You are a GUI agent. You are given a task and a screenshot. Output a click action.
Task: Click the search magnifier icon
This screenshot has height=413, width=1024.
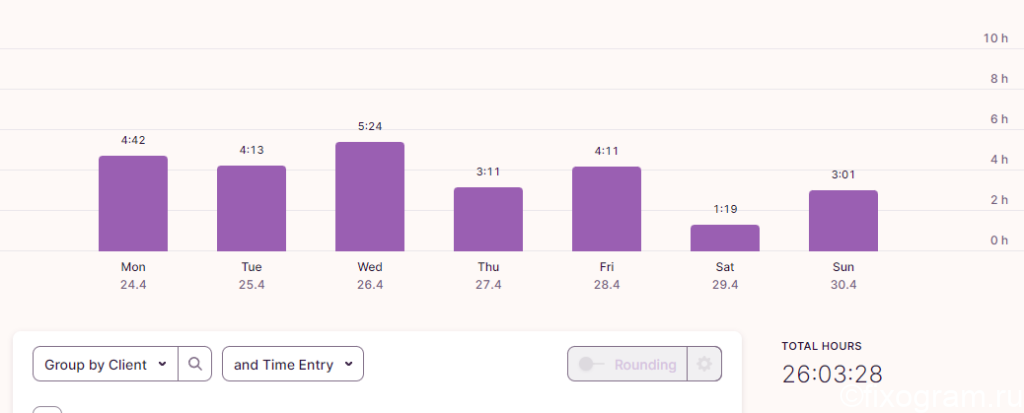click(195, 364)
